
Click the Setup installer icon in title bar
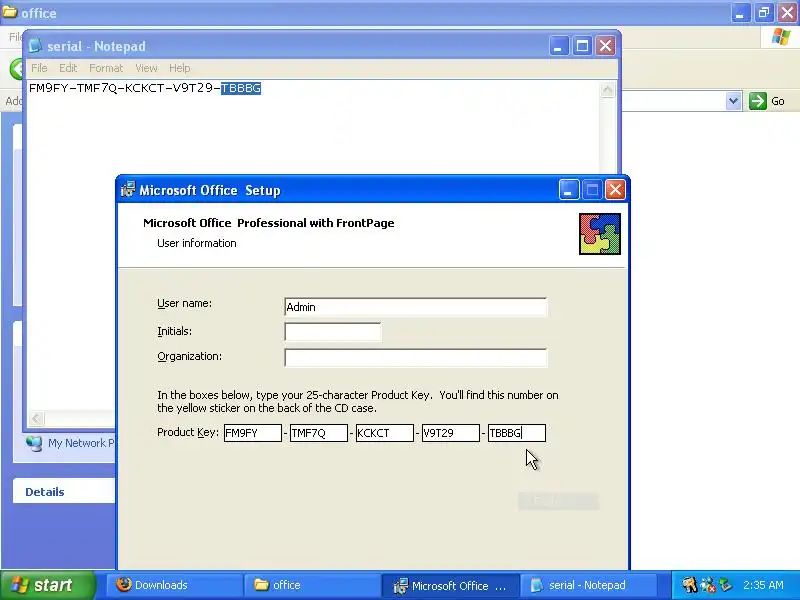coord(128,189)
